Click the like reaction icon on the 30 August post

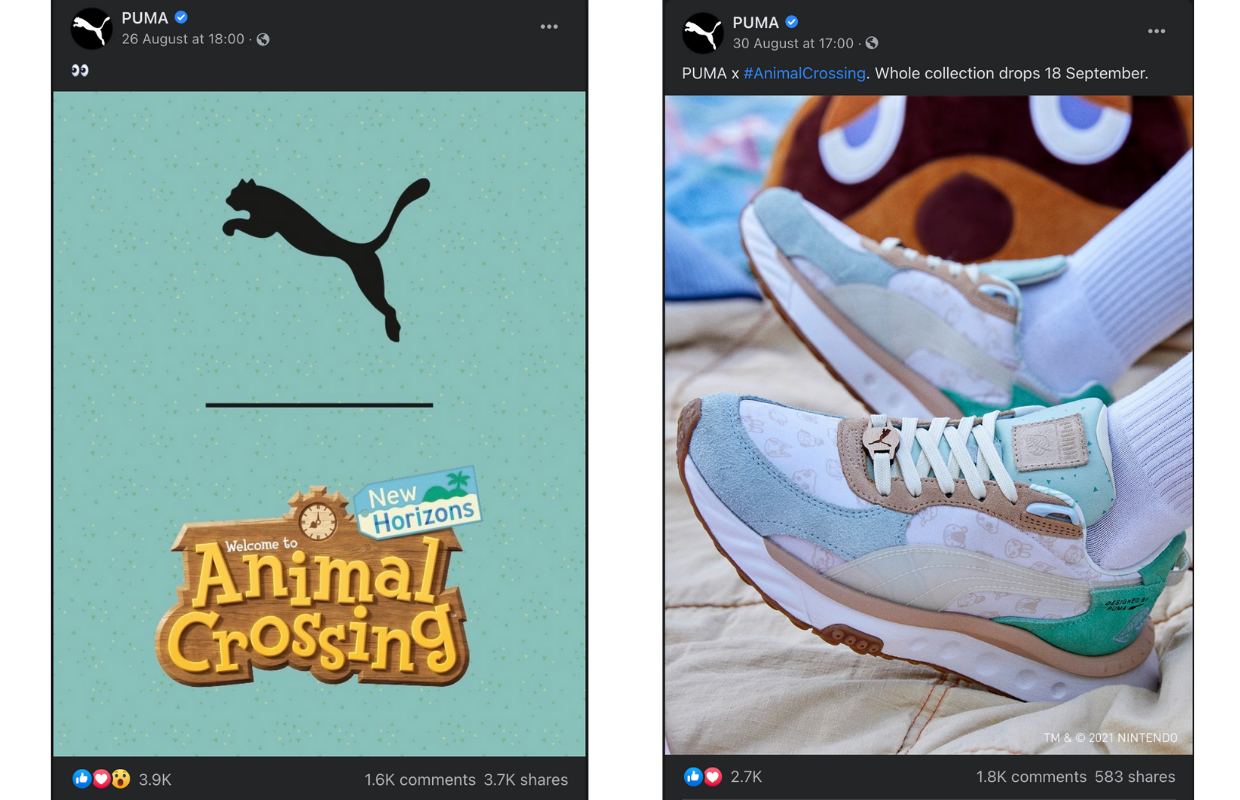click(x=693, y=776)
